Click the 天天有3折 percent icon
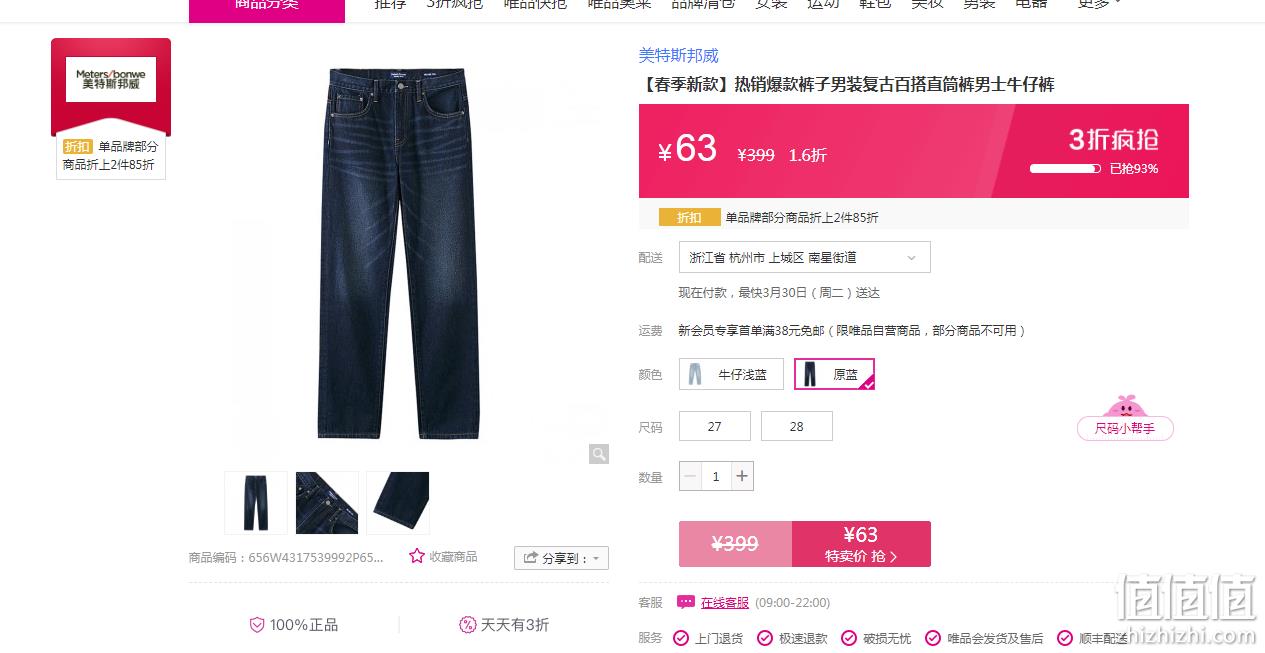 point(467,625)
